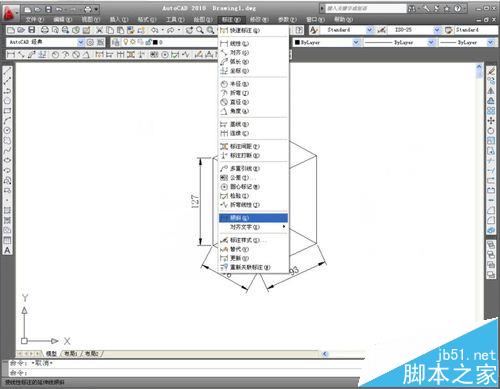The image size is (500, 389).
Task: Select the Arc tool in the draw toolbar
Action: pos(7,121)
